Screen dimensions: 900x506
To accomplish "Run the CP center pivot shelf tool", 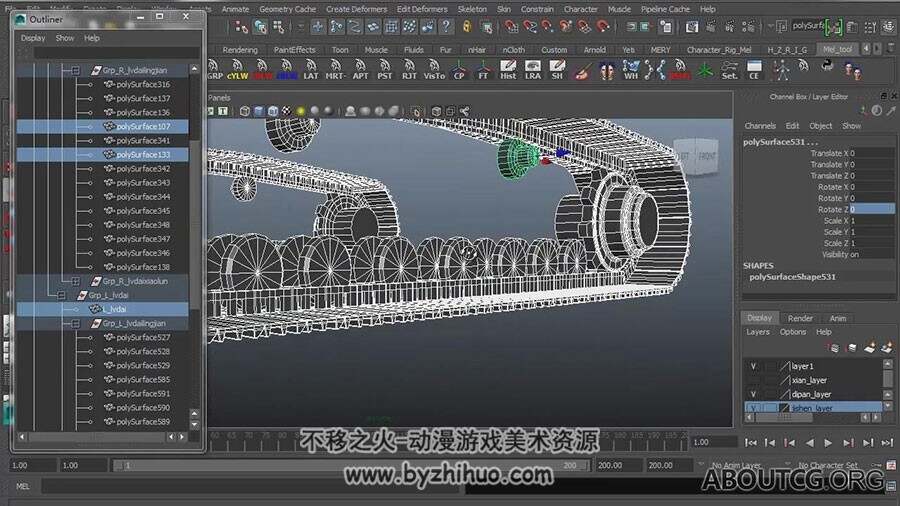I will (459, 70).
